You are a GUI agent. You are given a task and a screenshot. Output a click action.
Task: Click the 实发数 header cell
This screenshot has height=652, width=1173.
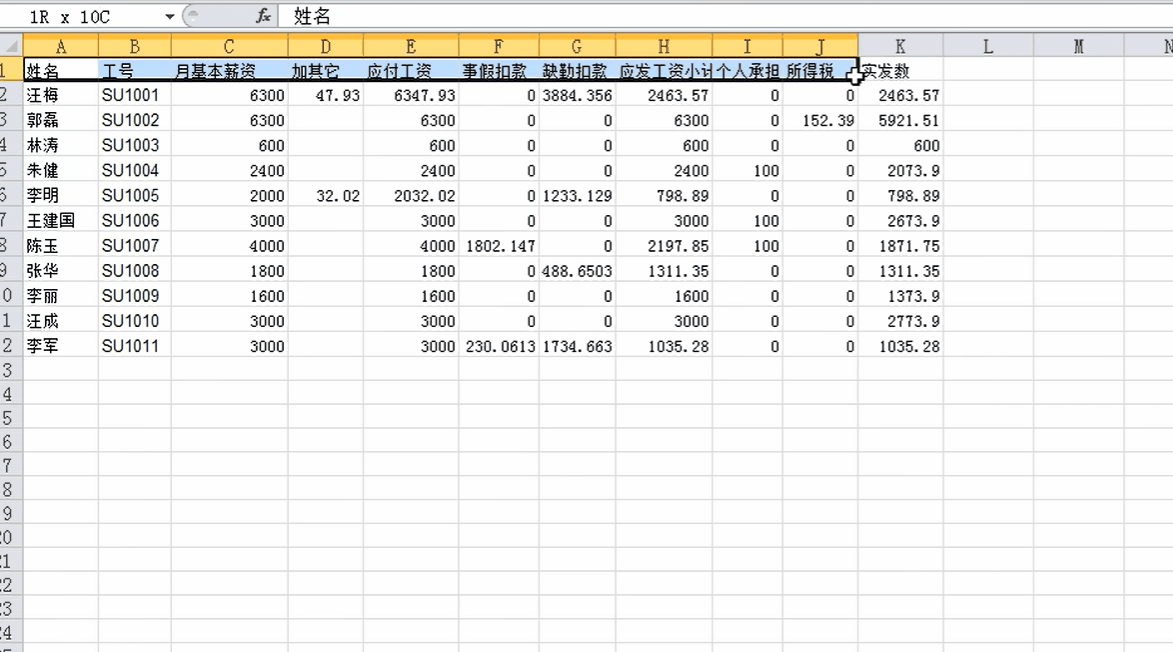[900, 71]
